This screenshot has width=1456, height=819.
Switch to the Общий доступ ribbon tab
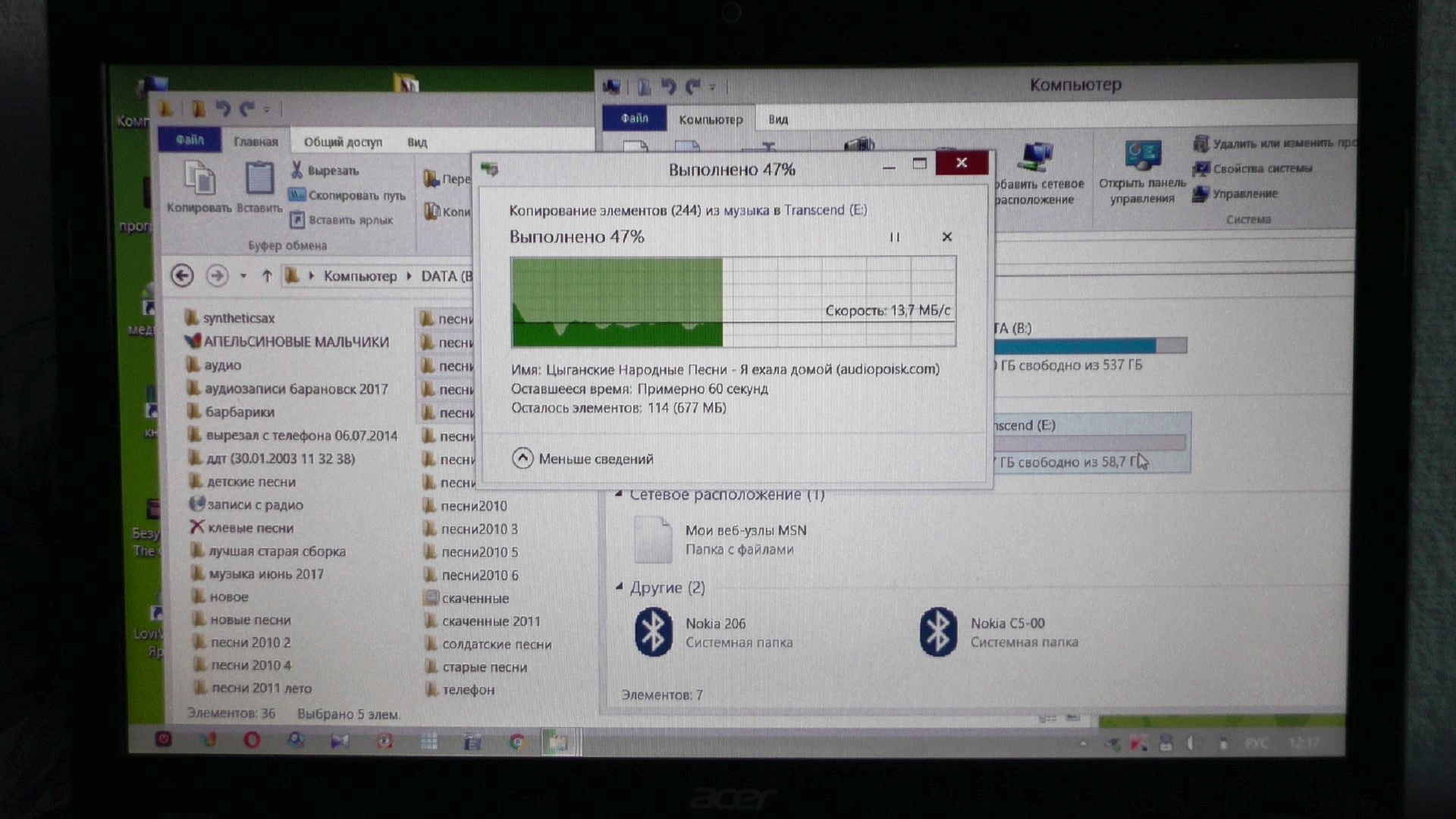click(x=343, y=142)
